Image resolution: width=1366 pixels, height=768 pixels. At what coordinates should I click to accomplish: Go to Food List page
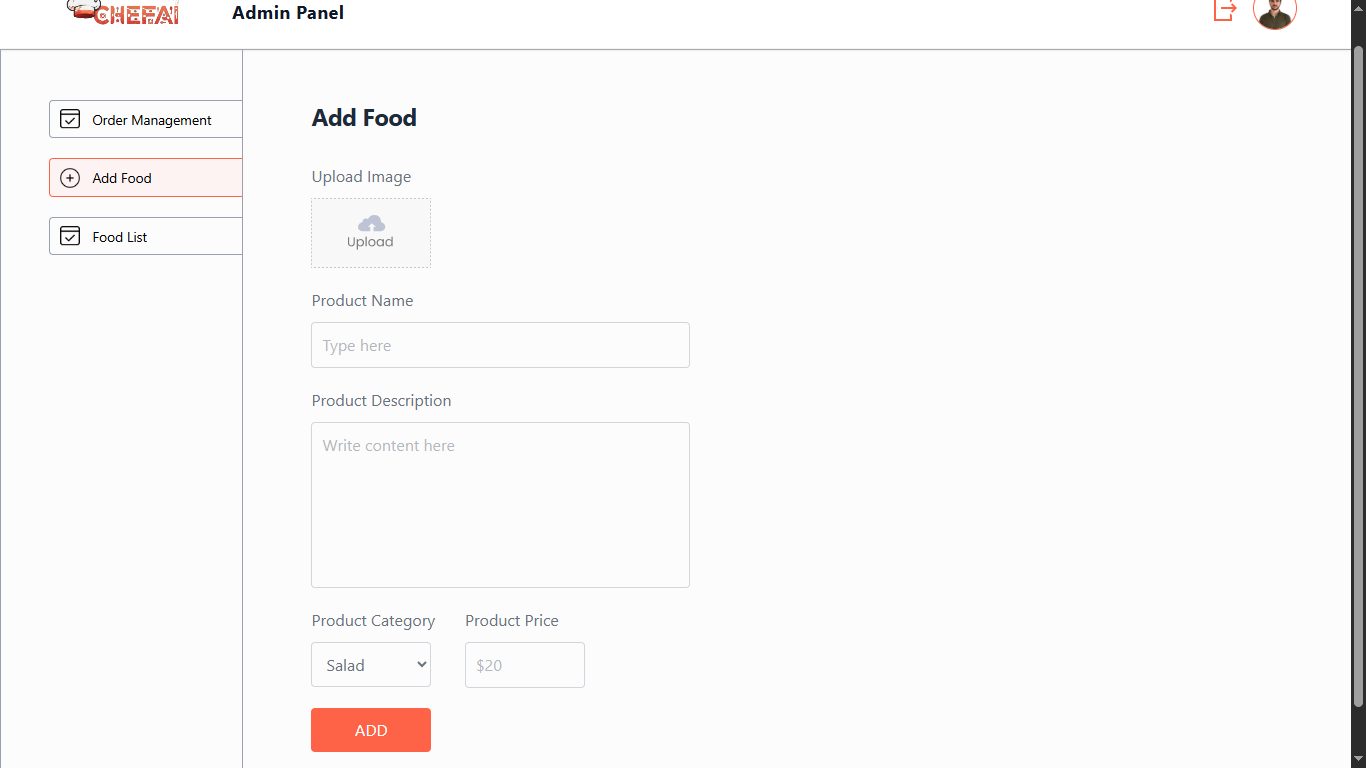pyautogui.click(x=120, y=237)
